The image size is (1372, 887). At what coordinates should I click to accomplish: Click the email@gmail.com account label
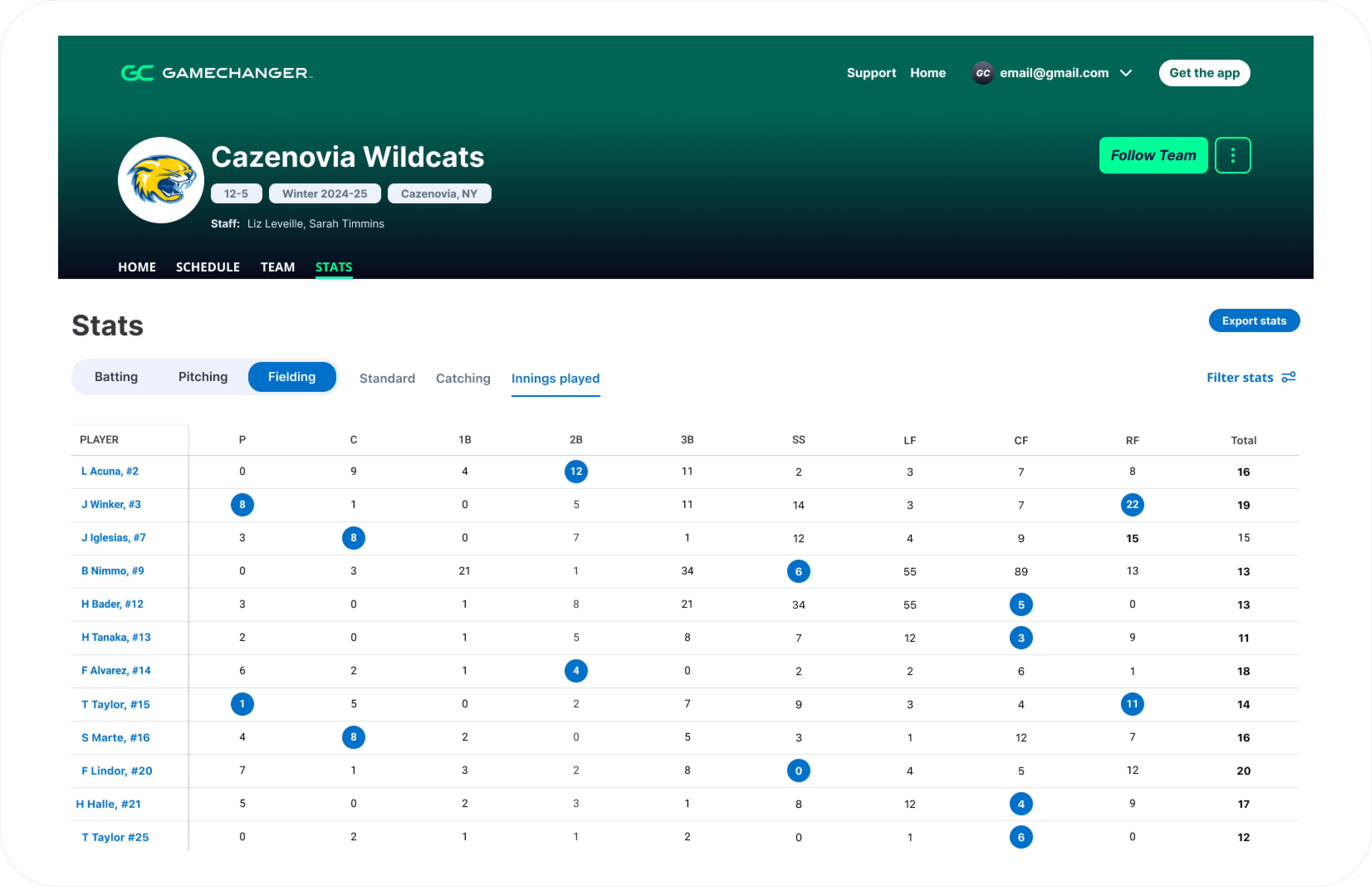[1054, 73]
